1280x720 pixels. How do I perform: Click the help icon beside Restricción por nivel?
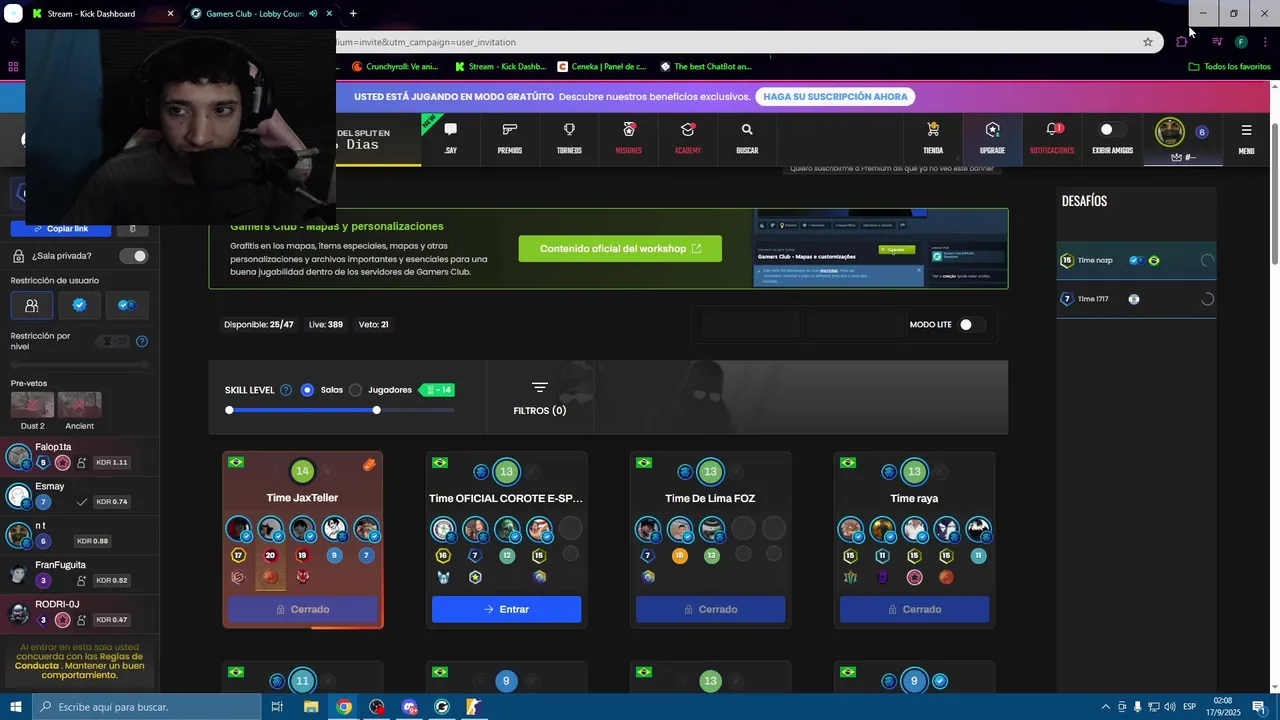pyautogui.click(x=142, y=341)
